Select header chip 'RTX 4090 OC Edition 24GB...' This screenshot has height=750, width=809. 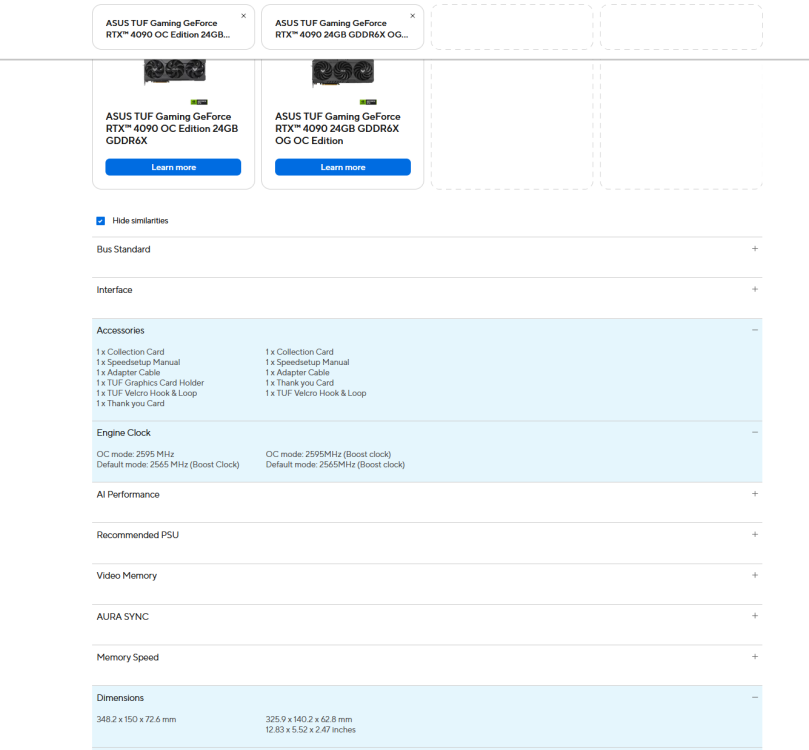(x=173, y=27)
